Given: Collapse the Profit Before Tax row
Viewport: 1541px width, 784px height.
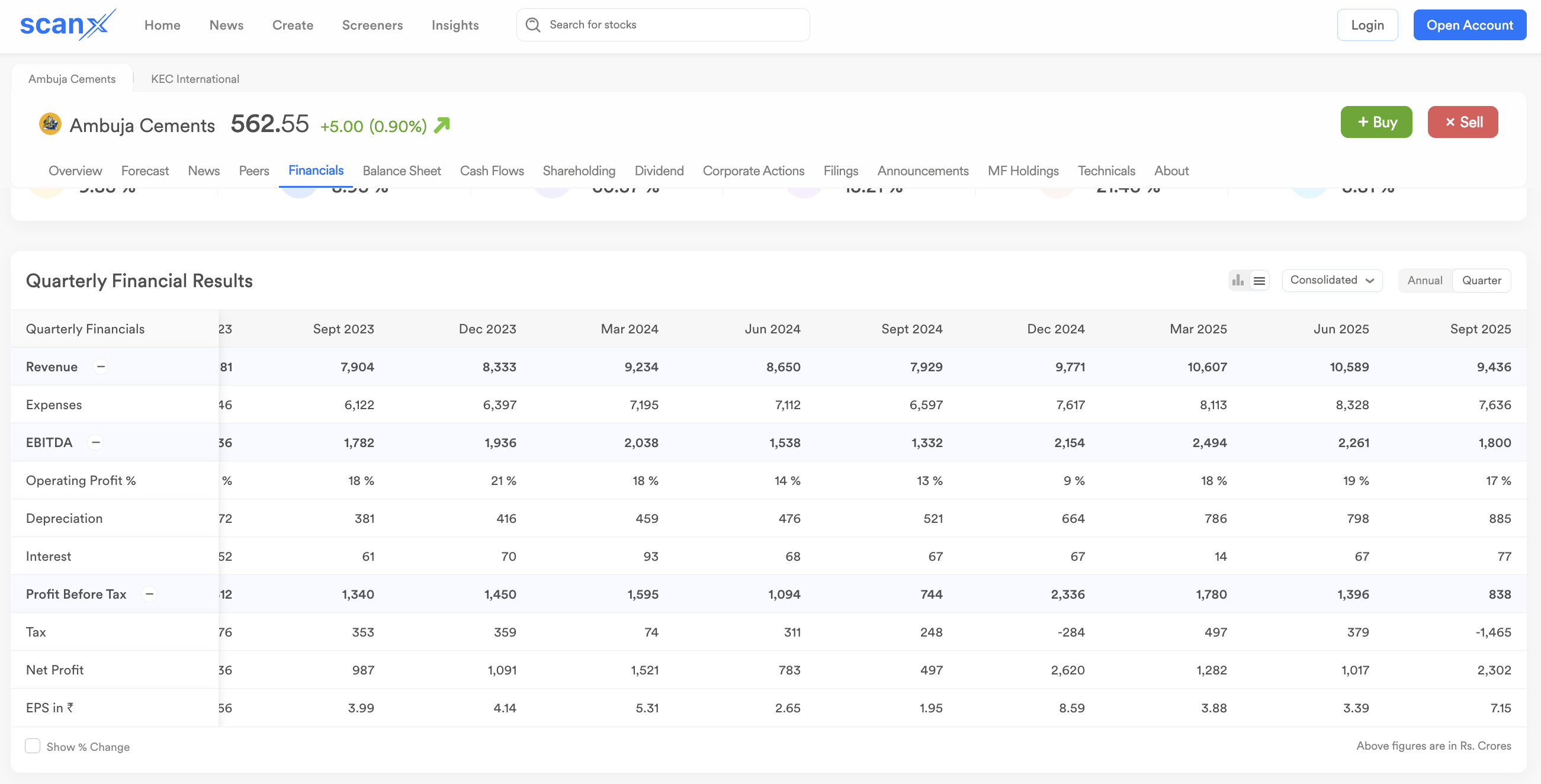Looking at the screenshot, I should [150, 594].
